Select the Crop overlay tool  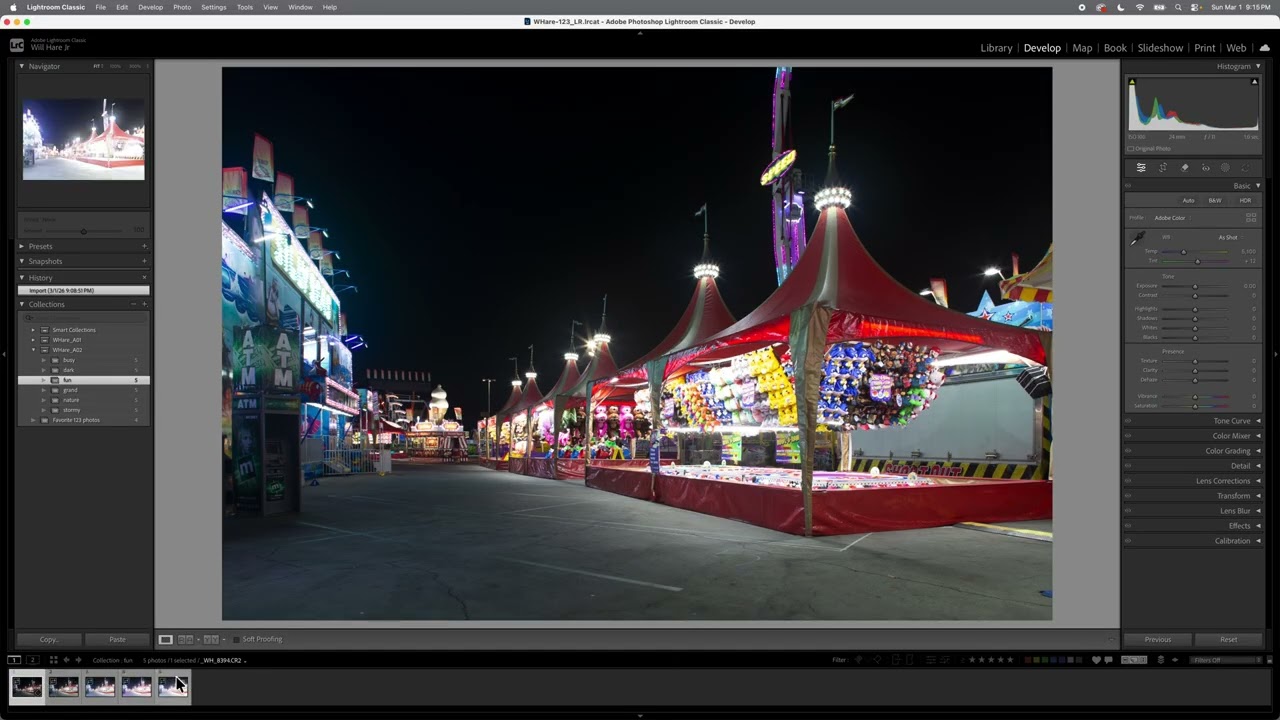(1163, 168)
